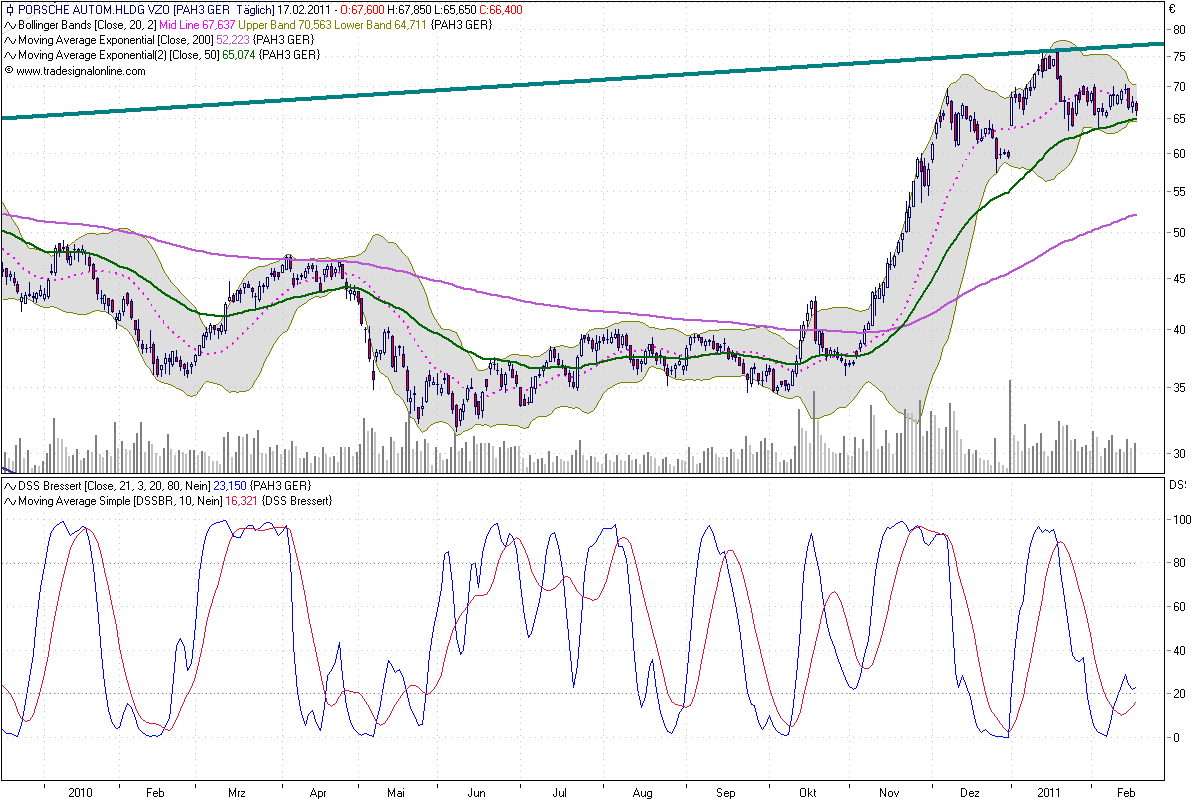The width and height of the screenshot is (1200, 800).
Task: Click the Sep label on the time axis
Action: 726,792
